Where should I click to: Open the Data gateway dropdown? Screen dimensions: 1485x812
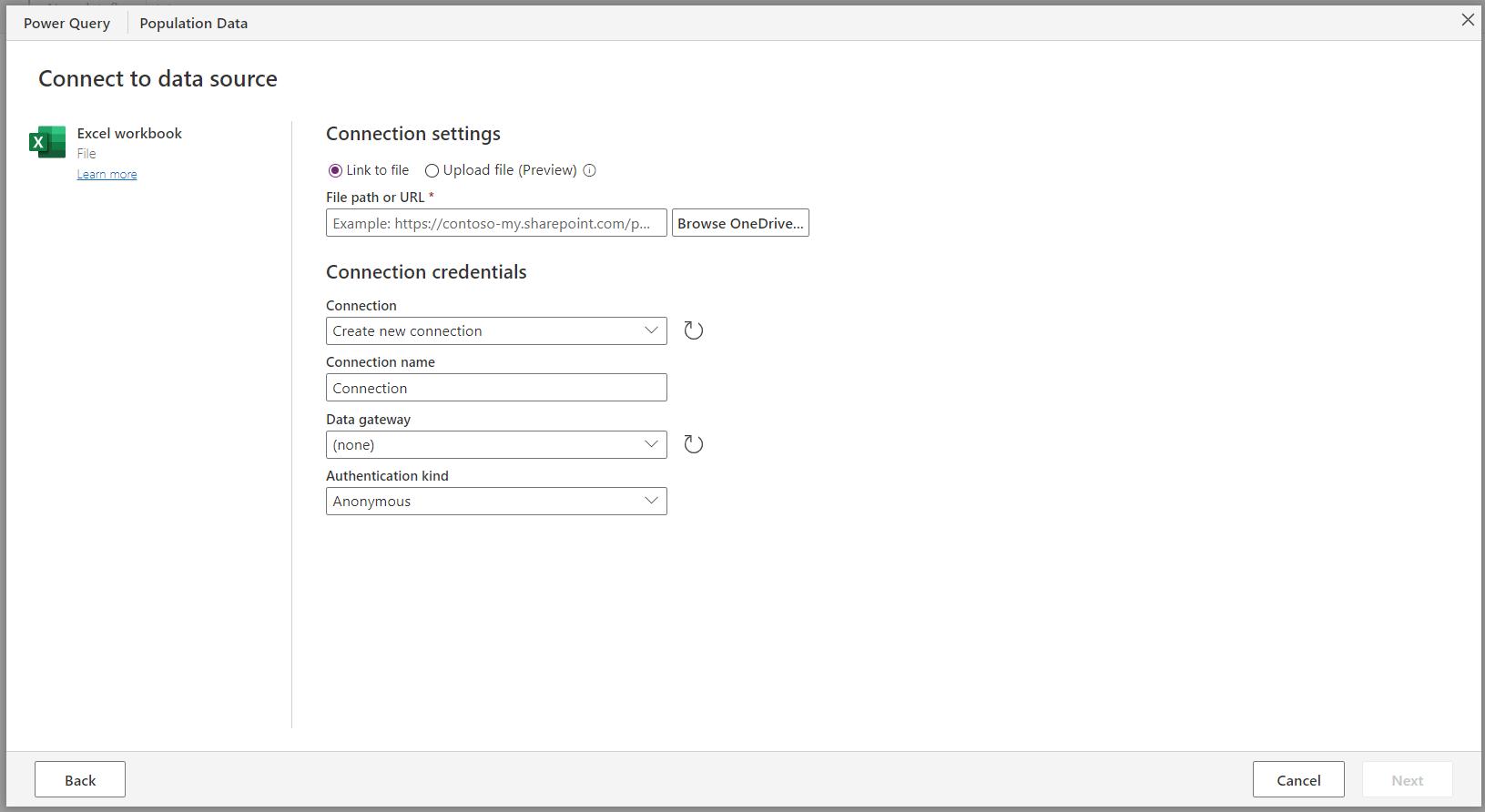(496, 444)
